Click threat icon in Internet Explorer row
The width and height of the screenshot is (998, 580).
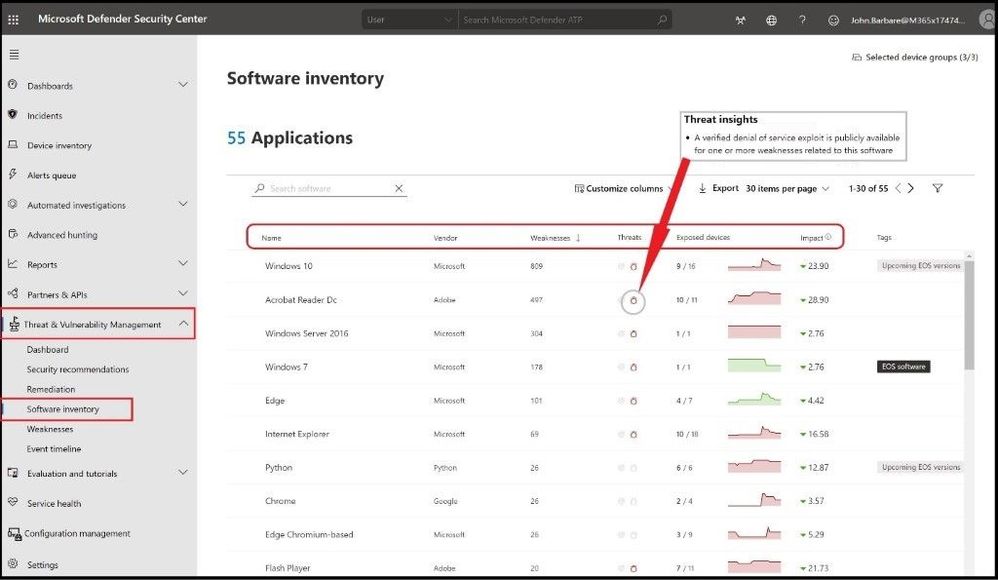coord(633,435)
